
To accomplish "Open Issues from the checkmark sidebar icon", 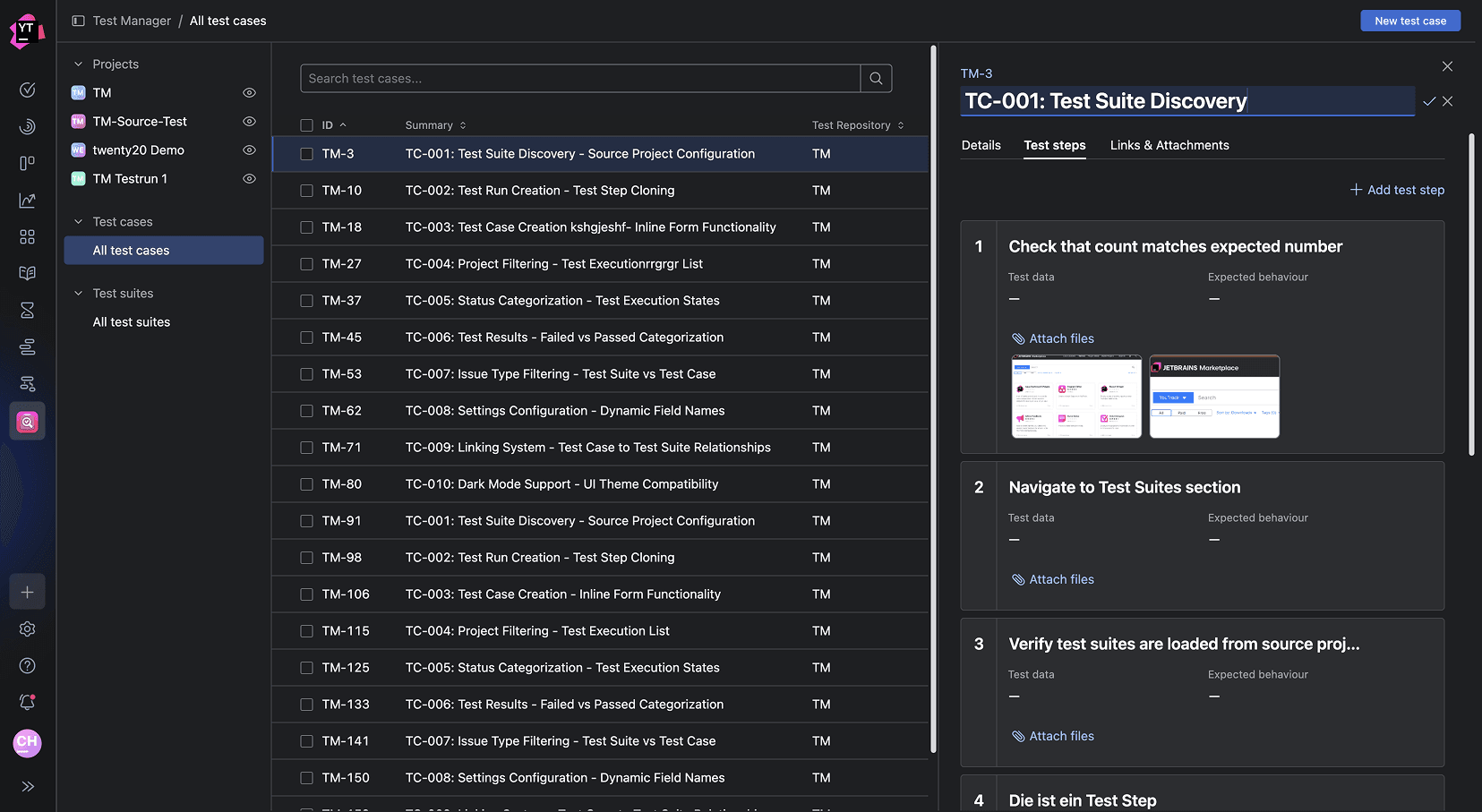I will [x=27, y=90].
